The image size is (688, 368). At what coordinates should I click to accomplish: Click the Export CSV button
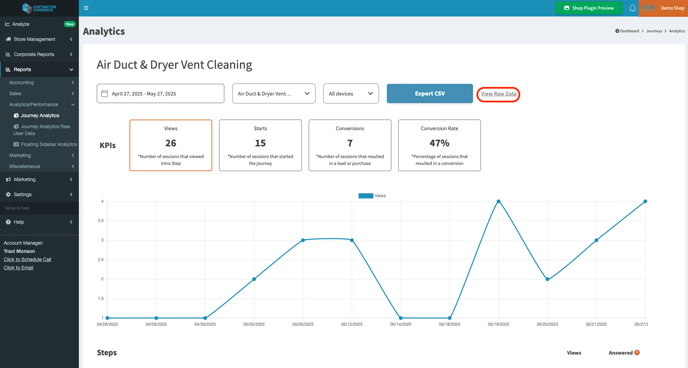[x=430, y=93]
